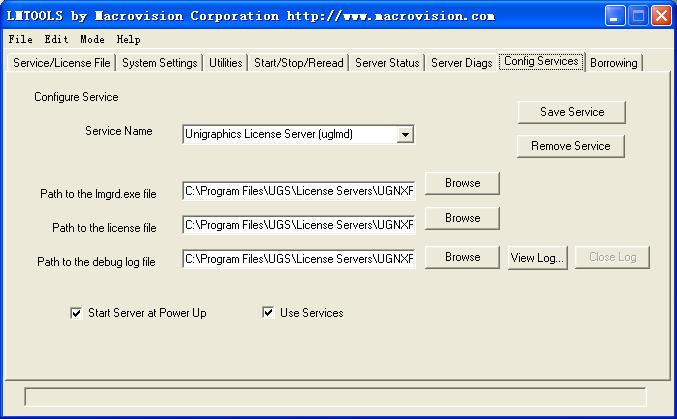Click the 'Service Name' label
Image resolution: width=677 pixels, height=419 pixels.
119,131
